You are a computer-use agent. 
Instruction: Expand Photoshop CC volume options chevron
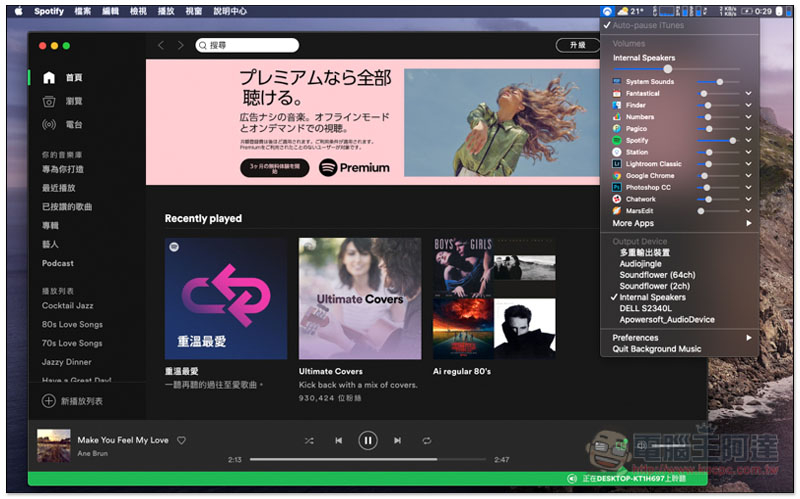748,187
